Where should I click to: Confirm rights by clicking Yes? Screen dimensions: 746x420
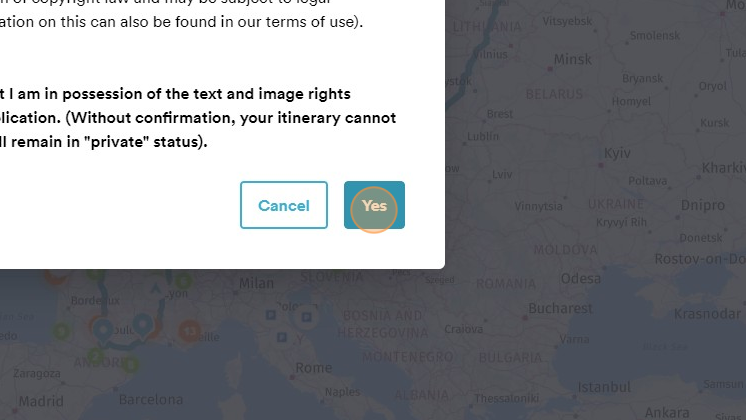[x=374, y=205]
